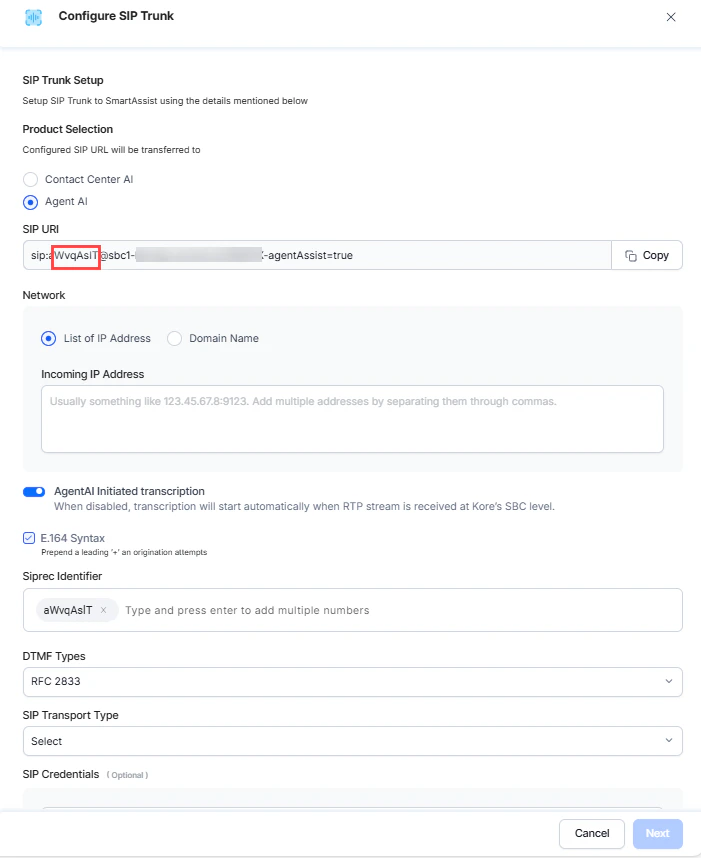This screenshot has width=701, height=858.
Task: Click the Cancel button
Action: click(x=591, y=833)
